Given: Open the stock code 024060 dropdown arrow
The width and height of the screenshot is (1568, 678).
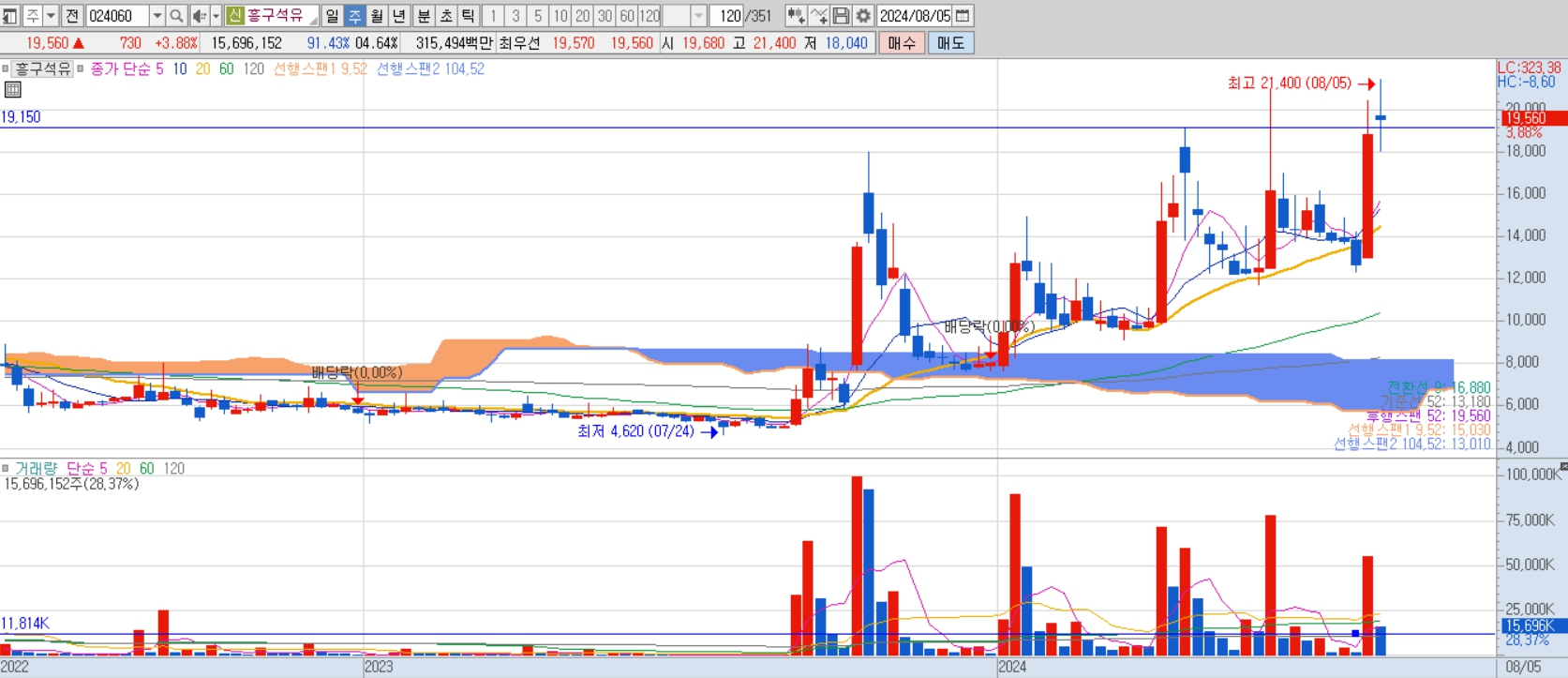Looking at the screenshot, I should [x=157, y=16].
